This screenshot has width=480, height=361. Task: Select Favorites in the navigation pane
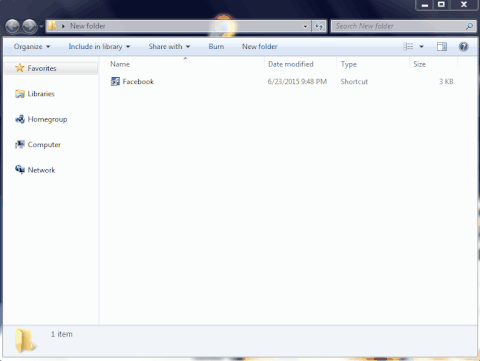[x=51, y=68]
